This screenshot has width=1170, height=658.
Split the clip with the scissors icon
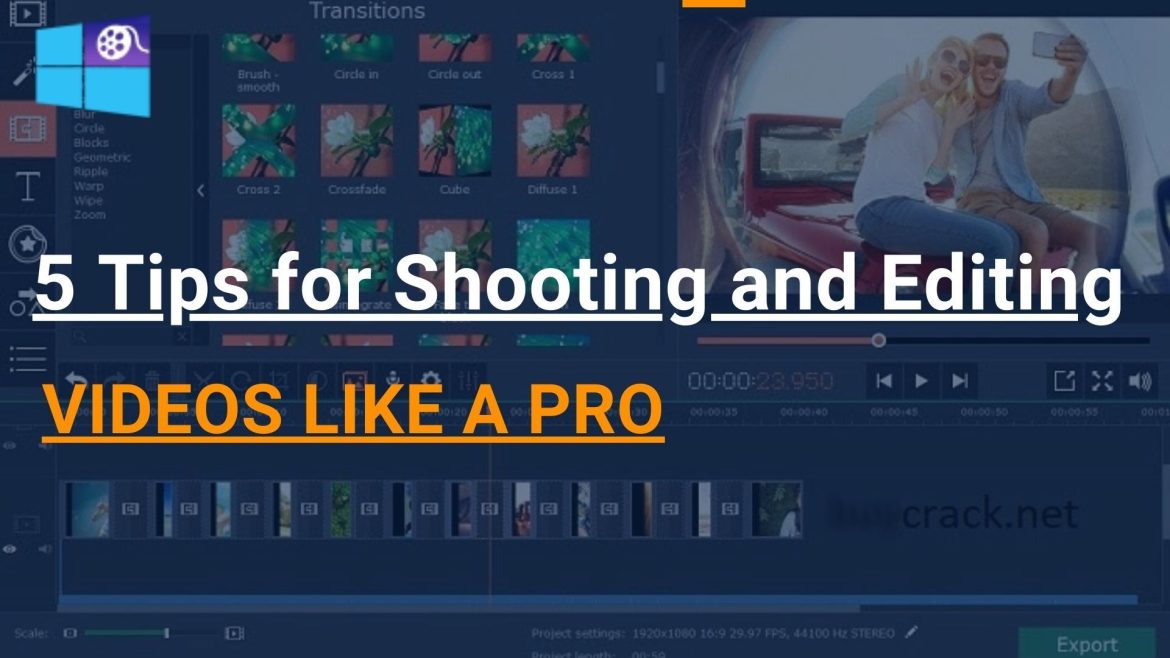pyautogui.click(x=205, y=375)
